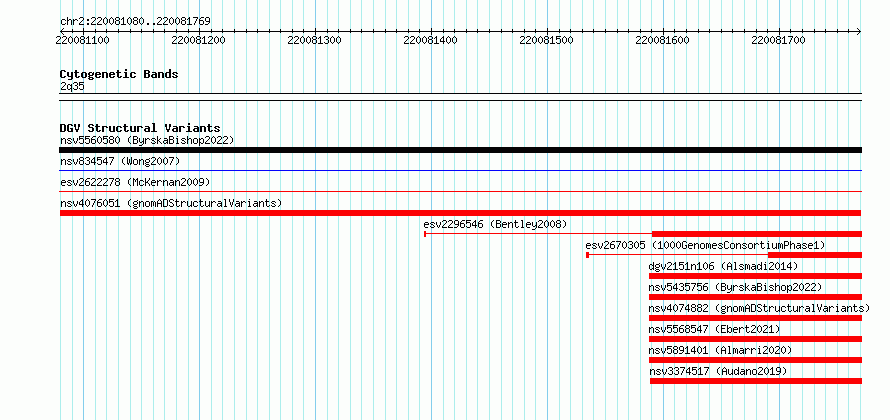Select the red nsv4074882 variant bar
This screenshot has width=890, height=420.
coord(755,318)
